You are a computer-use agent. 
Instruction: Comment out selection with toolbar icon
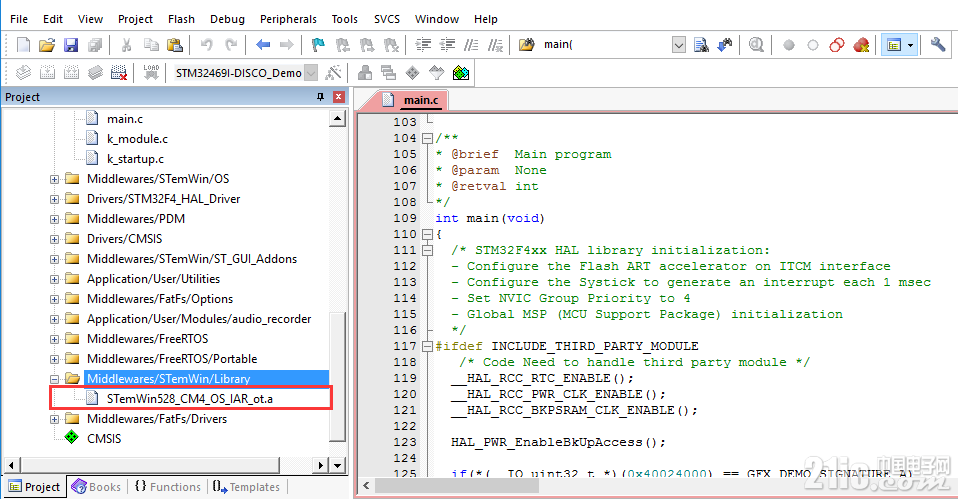(x=471, y=45)
